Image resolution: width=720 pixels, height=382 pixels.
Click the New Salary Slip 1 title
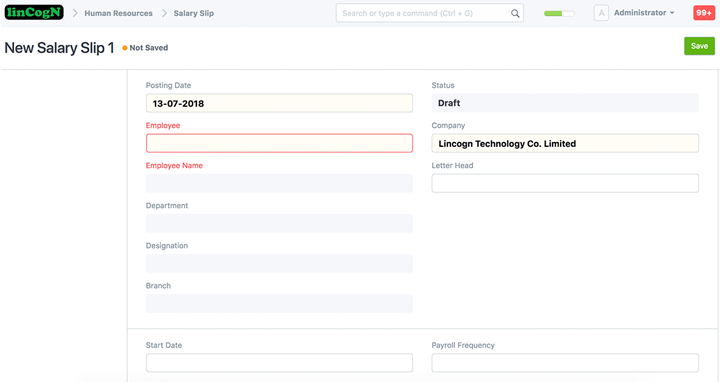[59, 48]
